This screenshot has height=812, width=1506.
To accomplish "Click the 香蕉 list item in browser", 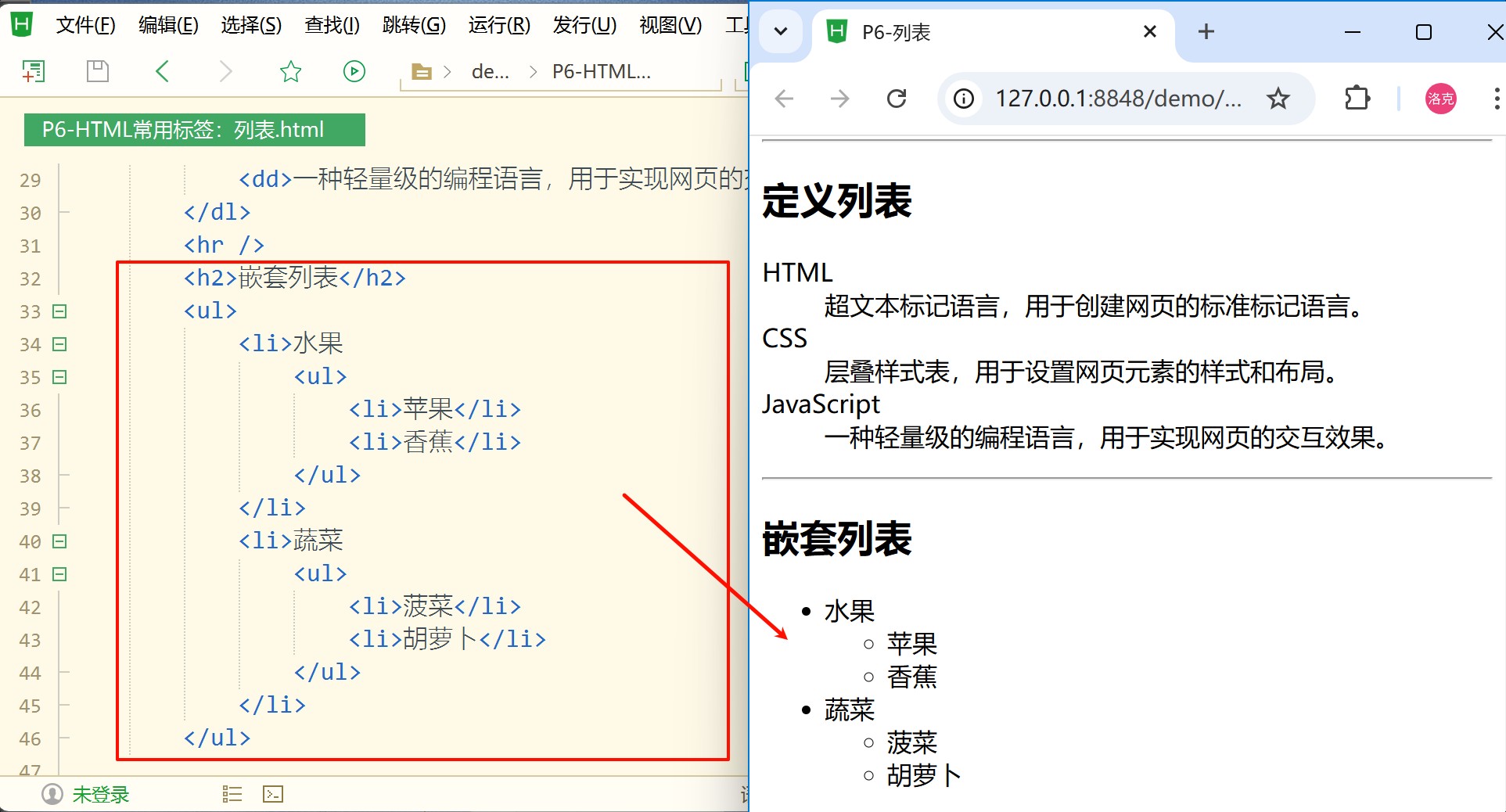I will pyautogui.click(x=912, y=677).
